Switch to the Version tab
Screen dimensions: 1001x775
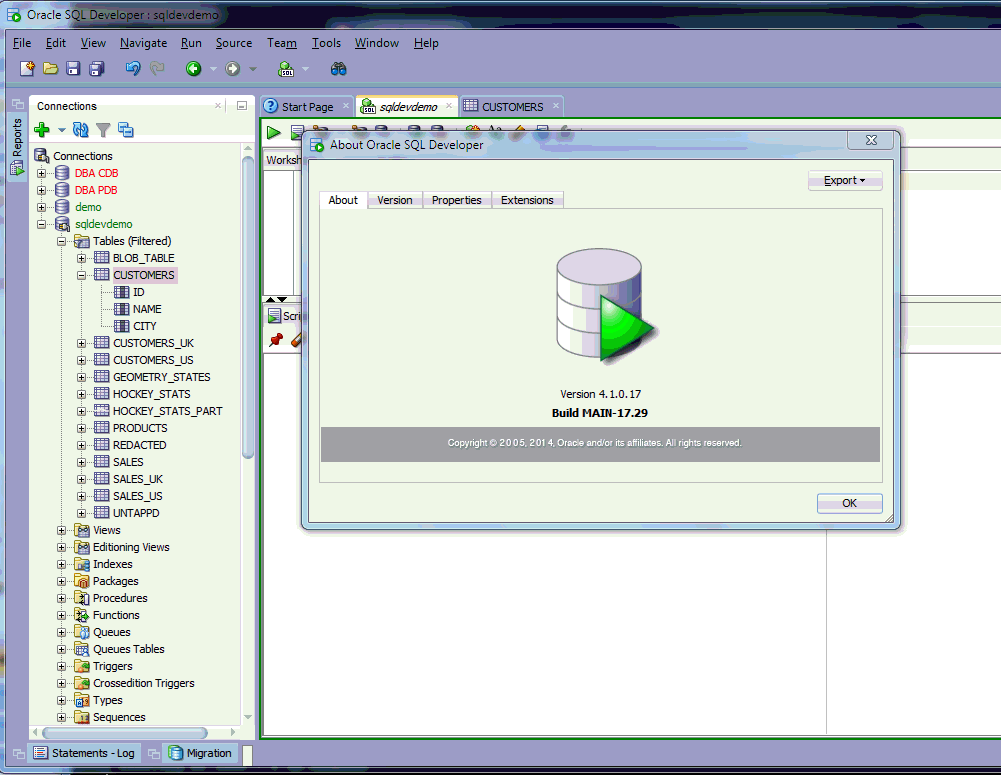394,199
